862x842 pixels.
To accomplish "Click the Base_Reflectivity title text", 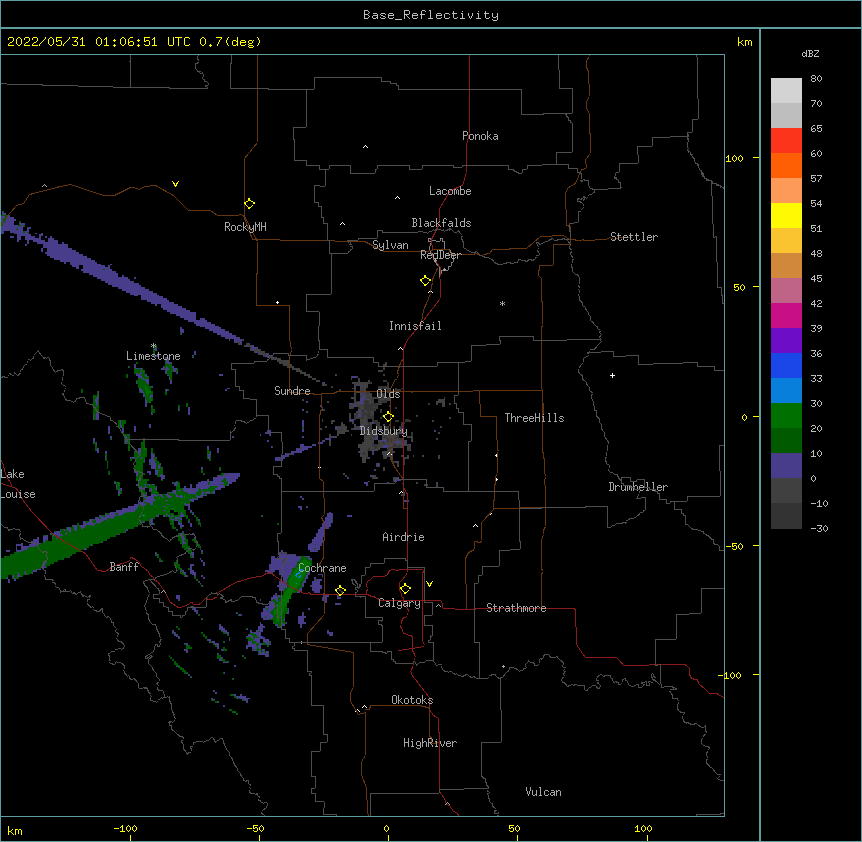I will click(430, 15).
